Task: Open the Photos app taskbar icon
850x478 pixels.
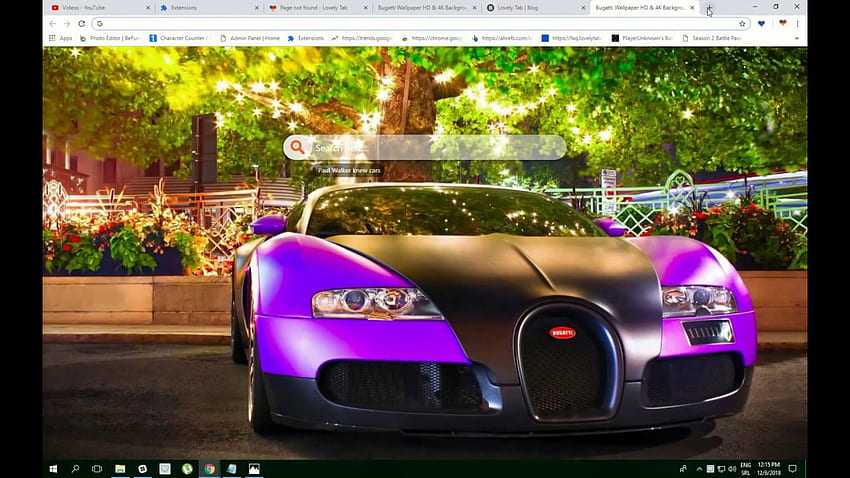Action: (x=254, y=469)
